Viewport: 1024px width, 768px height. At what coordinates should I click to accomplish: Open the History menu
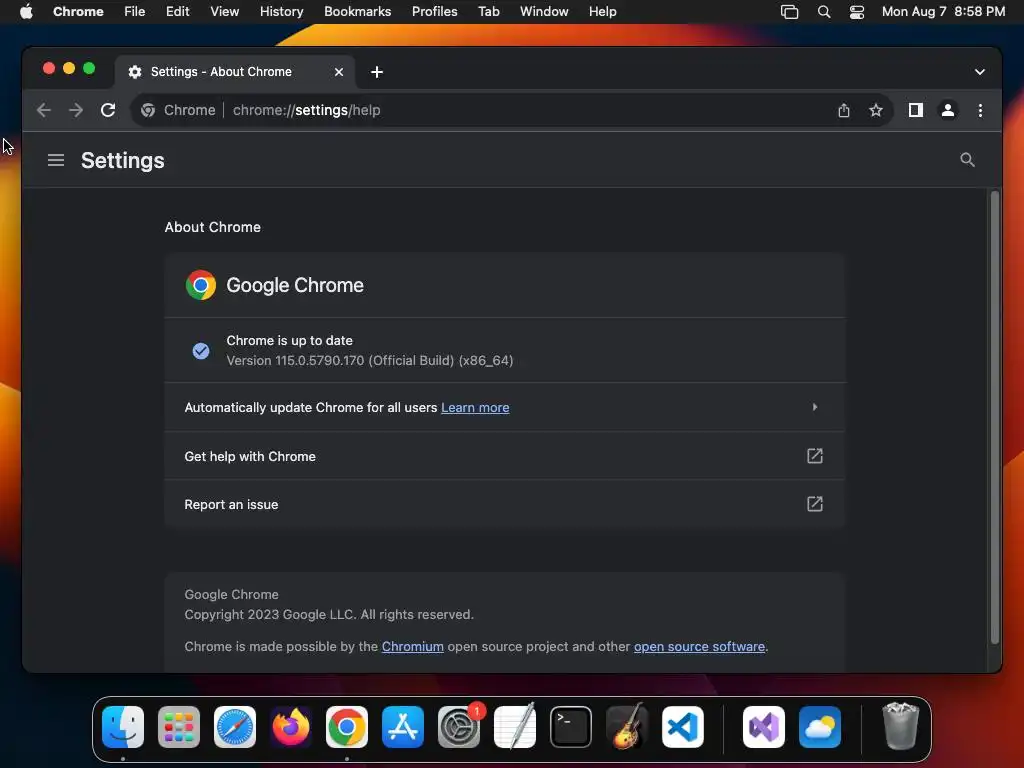[281, 12]
